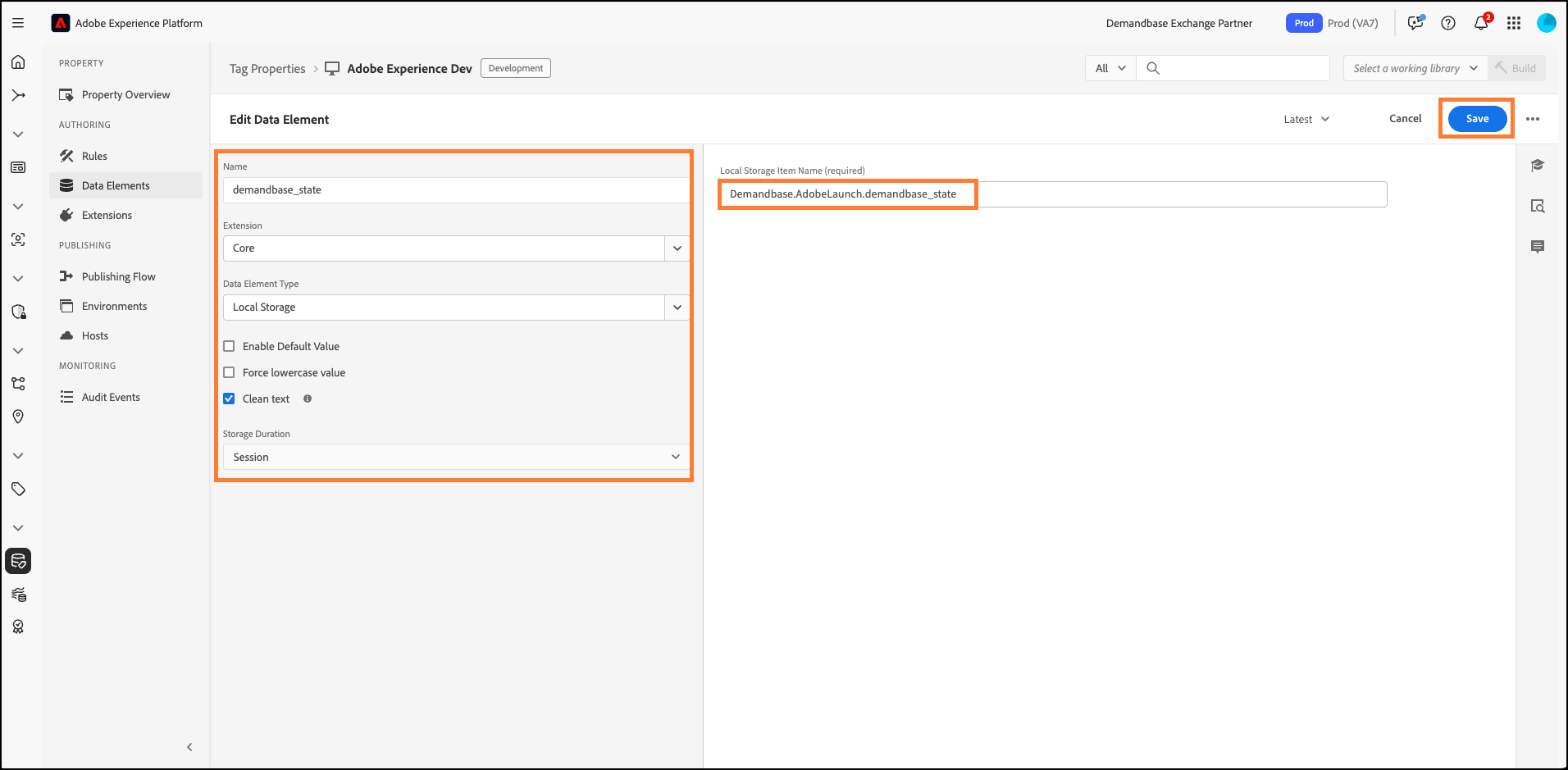The width and height of the screenshot is (1568, 770).
Task: Click the info icon beside Clean text
Action: [x=308, y=399]
